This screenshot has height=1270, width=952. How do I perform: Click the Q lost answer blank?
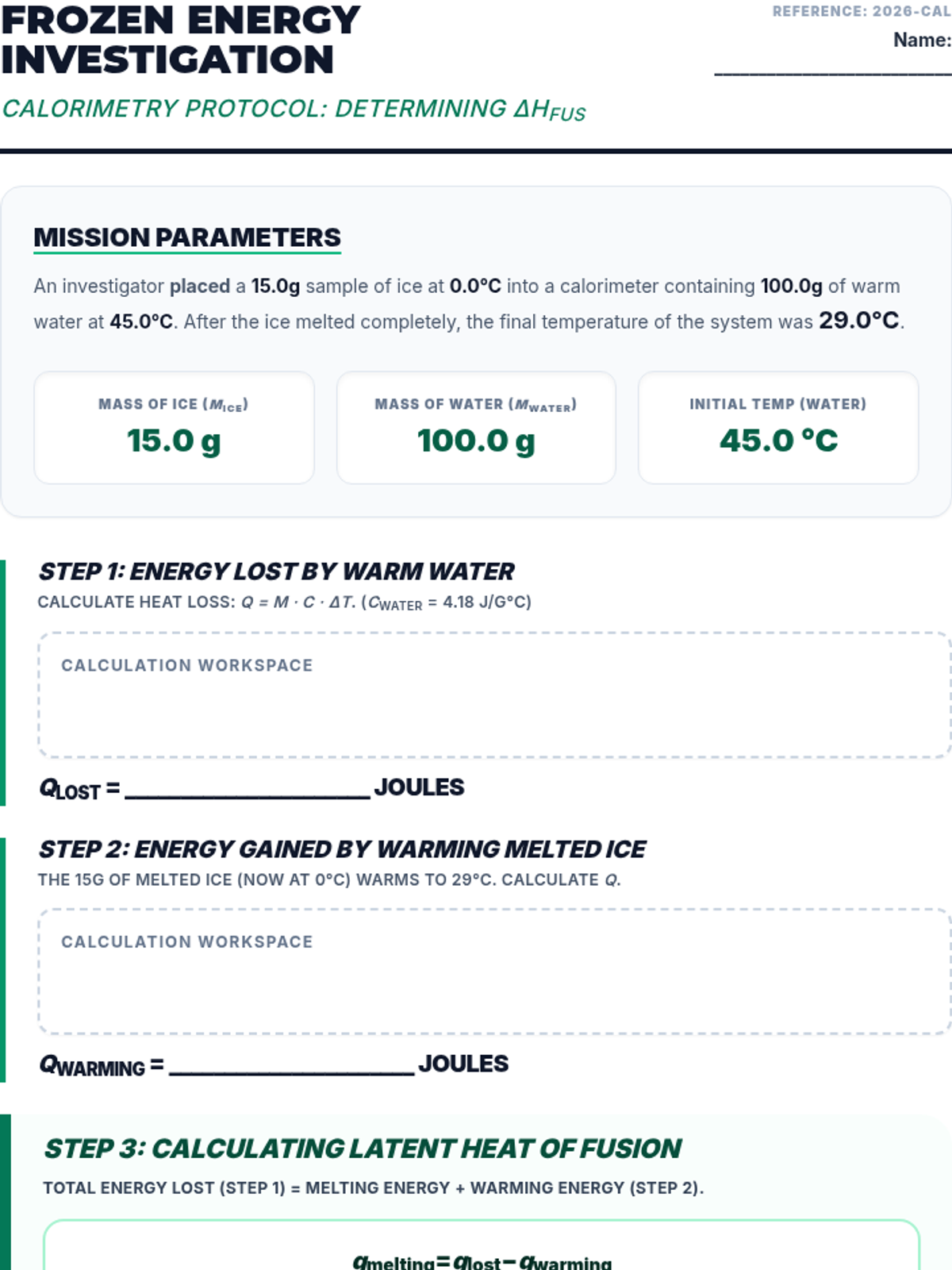(x=248, y=787)
